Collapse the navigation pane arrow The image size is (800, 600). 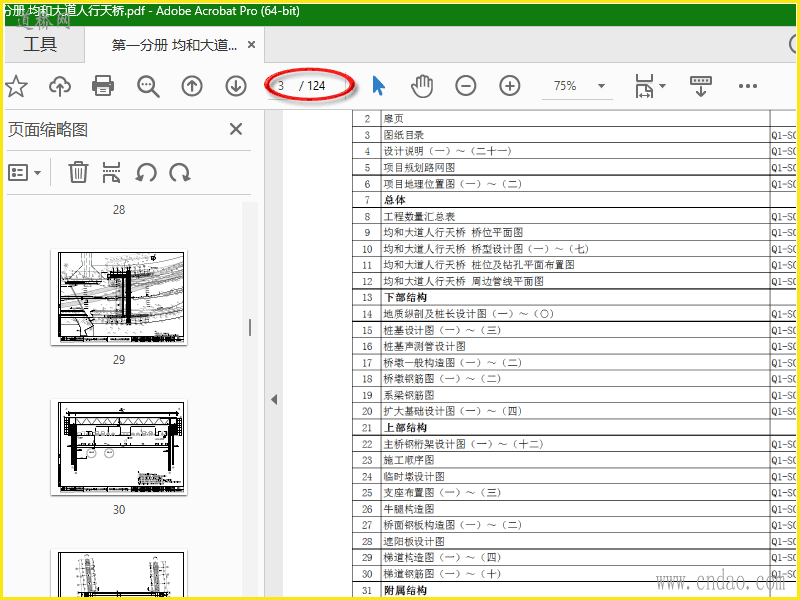pyautogui.click(x=274, y=399)
